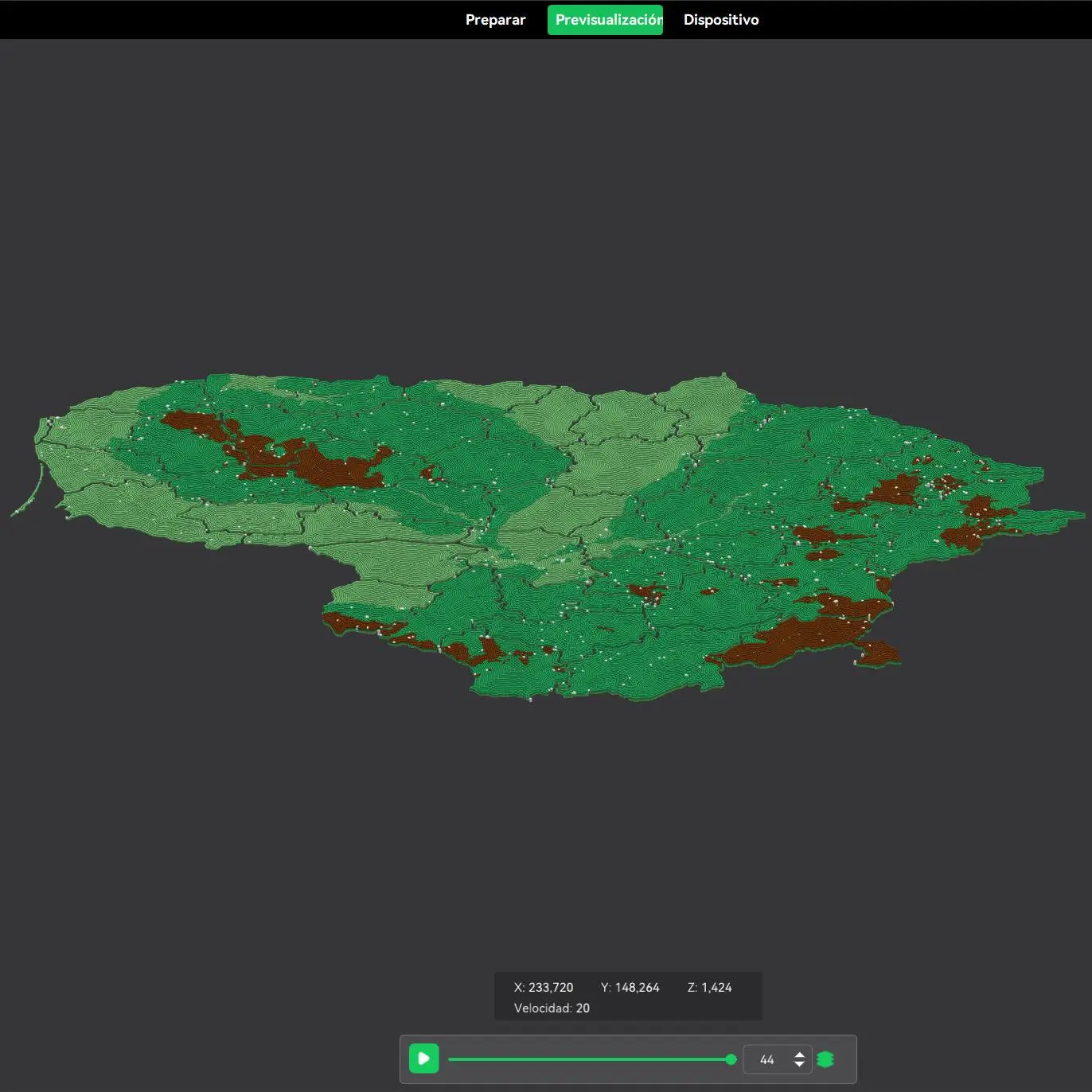
Task: Switch to the Preparar tab
Action: click(495, 19)
